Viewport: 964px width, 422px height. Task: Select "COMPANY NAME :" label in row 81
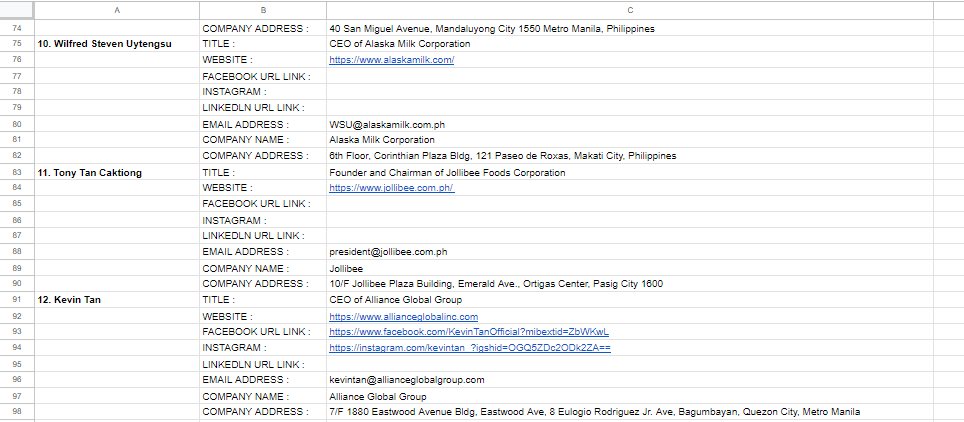263,140
